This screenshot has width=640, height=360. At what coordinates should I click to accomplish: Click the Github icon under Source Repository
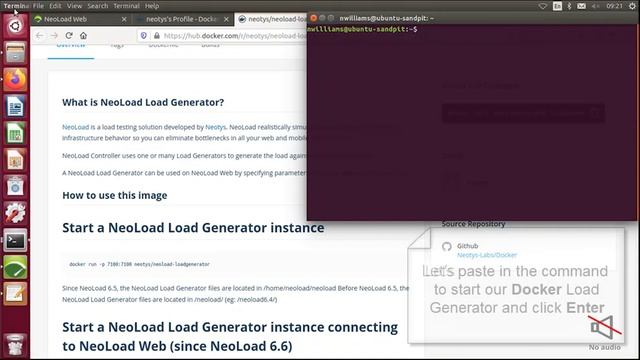(447, 246)
